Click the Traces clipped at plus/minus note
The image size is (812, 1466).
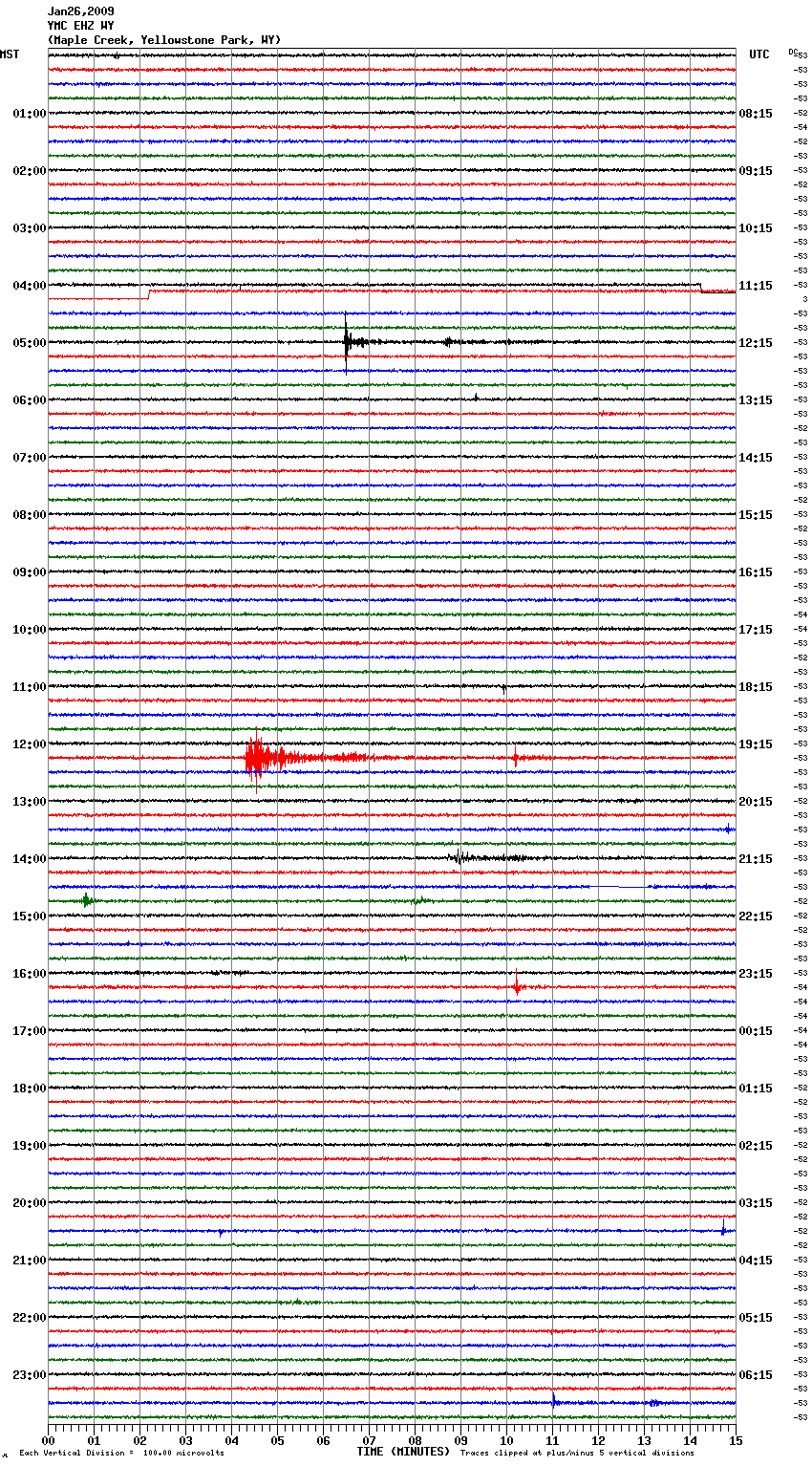tap(577, 1454)
